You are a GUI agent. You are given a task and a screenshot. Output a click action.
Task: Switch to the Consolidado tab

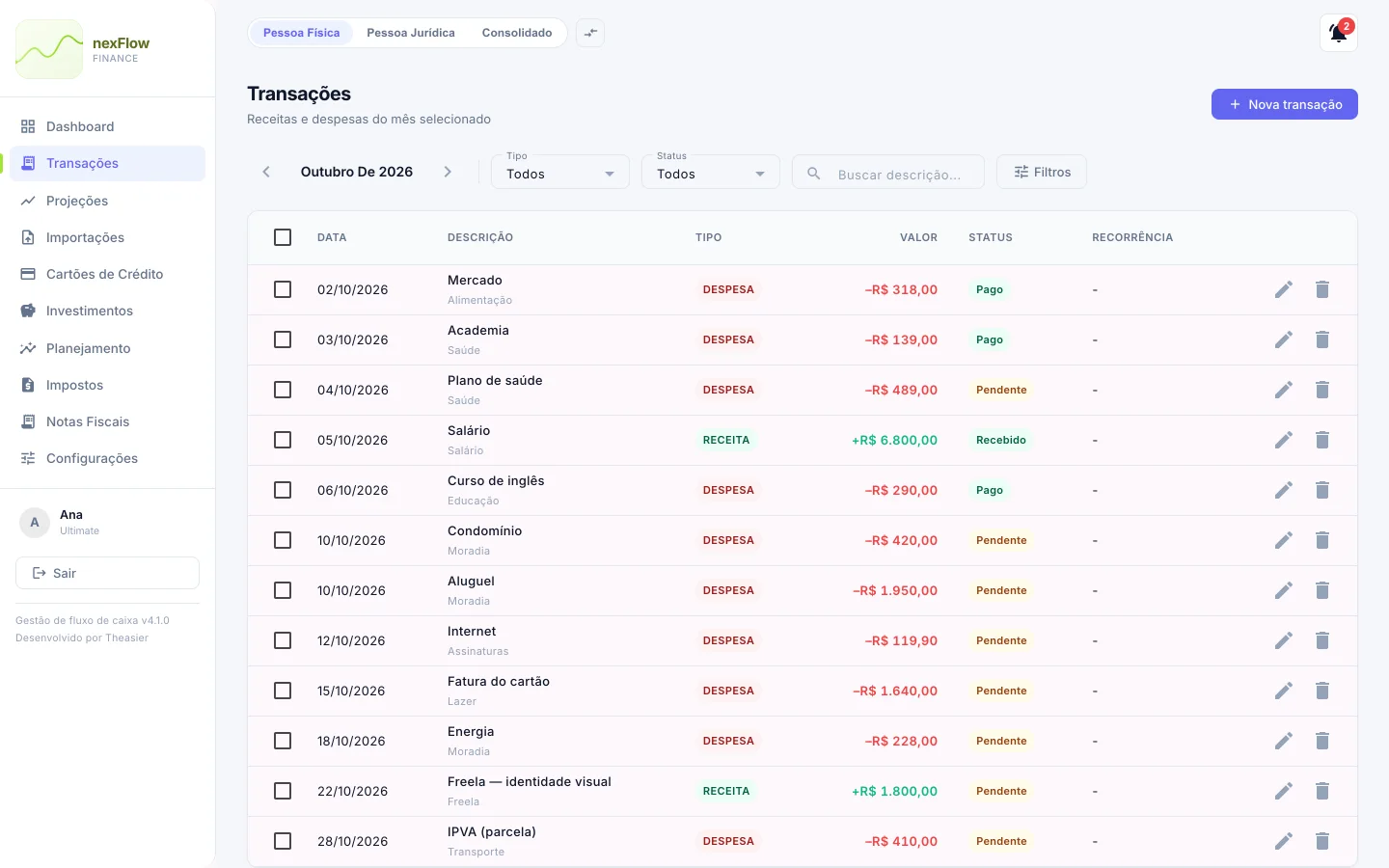(x=517, y=33)
